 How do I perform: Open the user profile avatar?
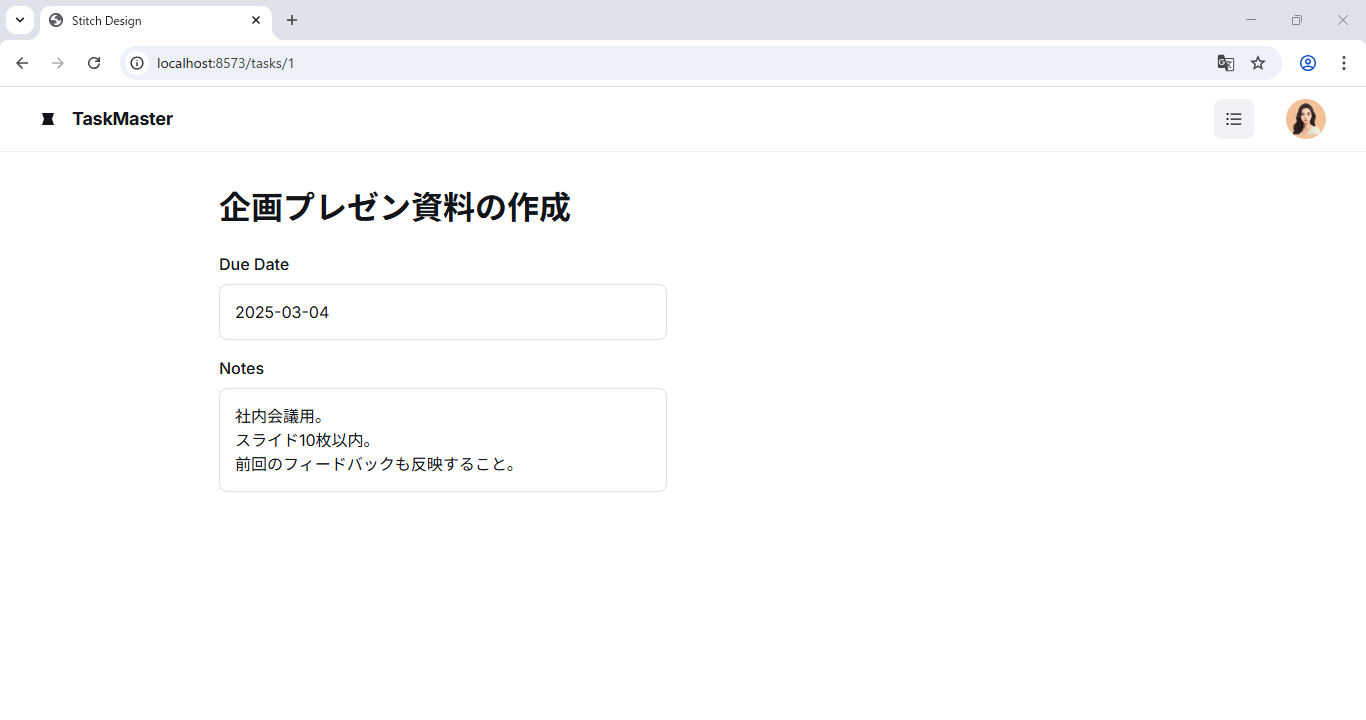coord(1306,119)
